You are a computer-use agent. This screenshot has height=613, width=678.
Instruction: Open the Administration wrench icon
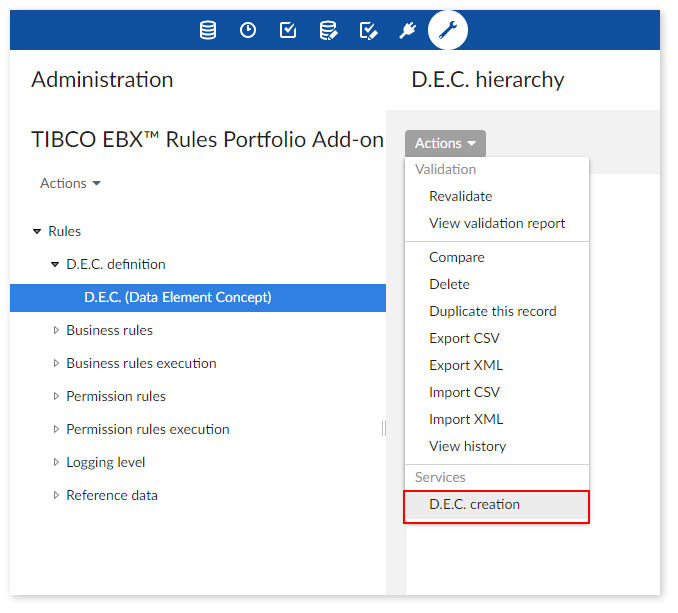pyautogui.click(x=448, y=30)
